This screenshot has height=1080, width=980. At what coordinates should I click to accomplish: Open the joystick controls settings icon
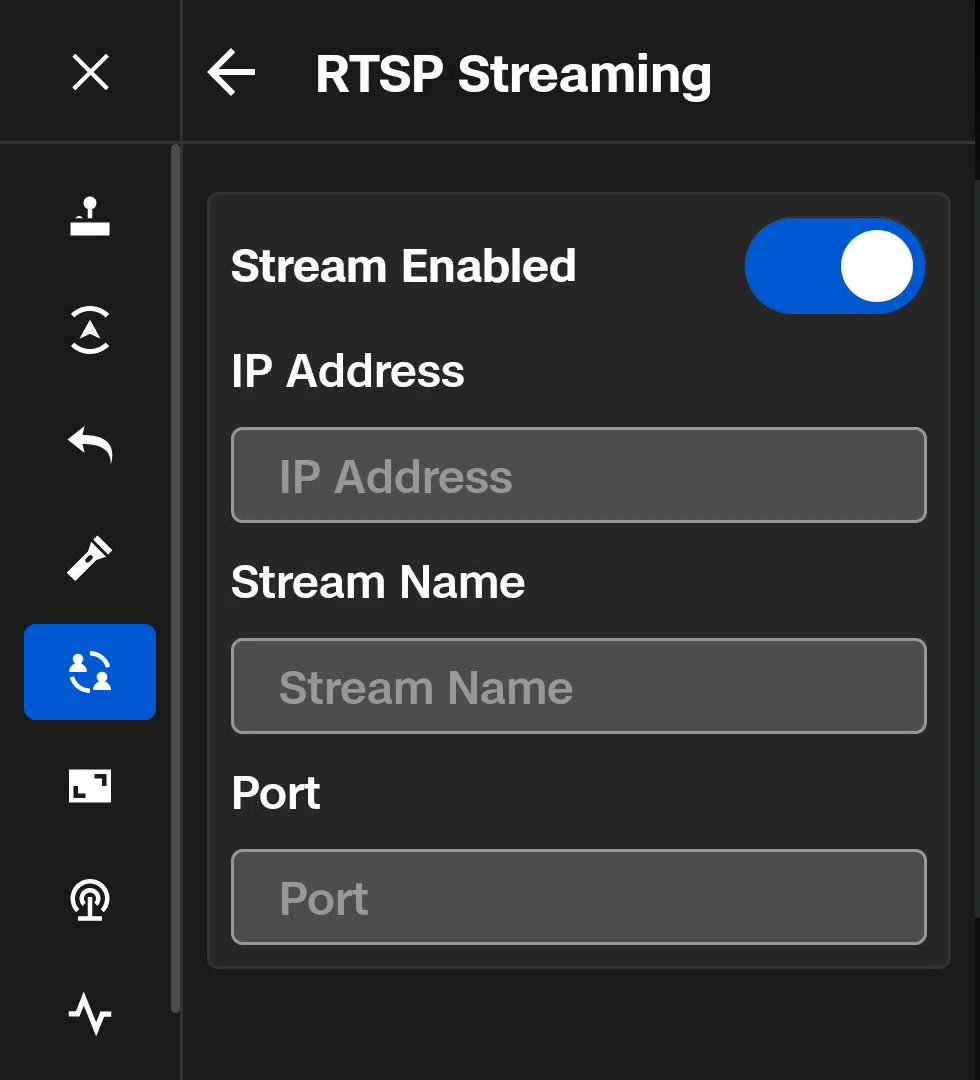pyautogui.click(x=90, y=216)
